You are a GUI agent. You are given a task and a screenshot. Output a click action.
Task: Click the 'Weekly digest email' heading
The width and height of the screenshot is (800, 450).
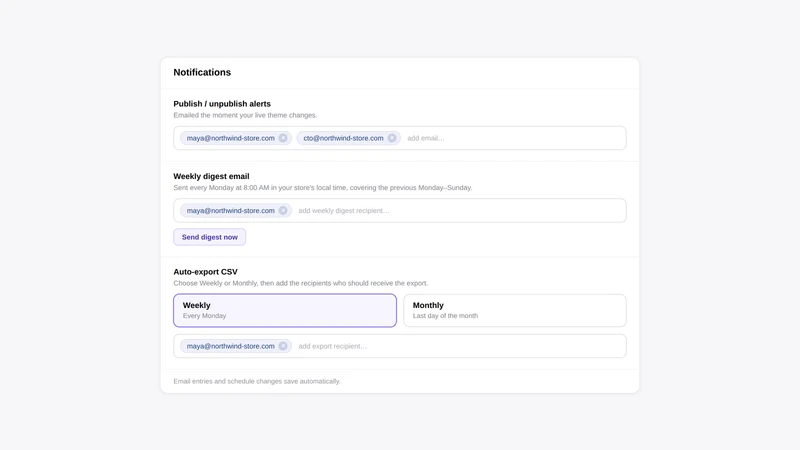(x=211, y=176)
